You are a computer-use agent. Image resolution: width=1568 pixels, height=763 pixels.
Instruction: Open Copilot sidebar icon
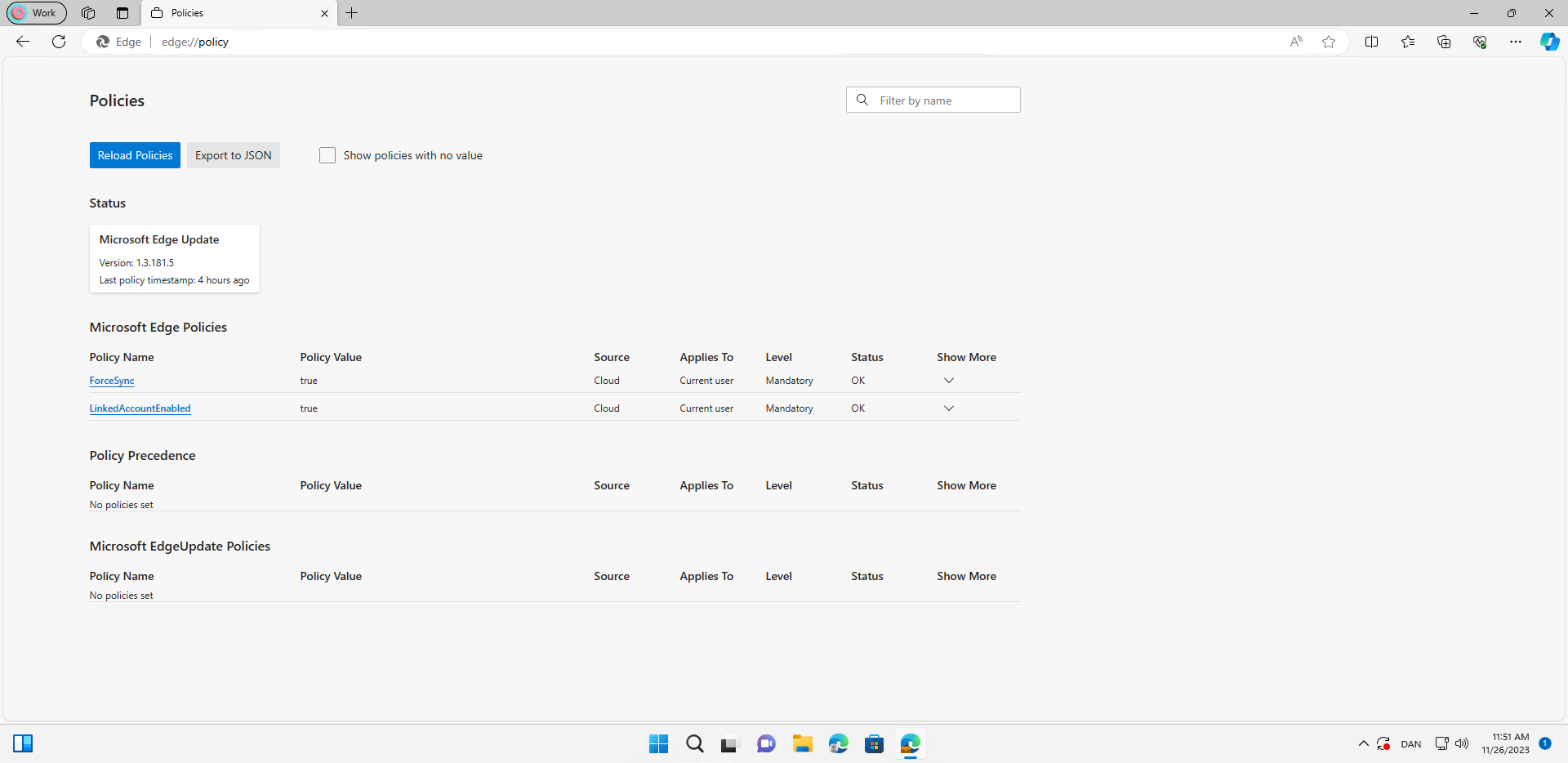1549,42
